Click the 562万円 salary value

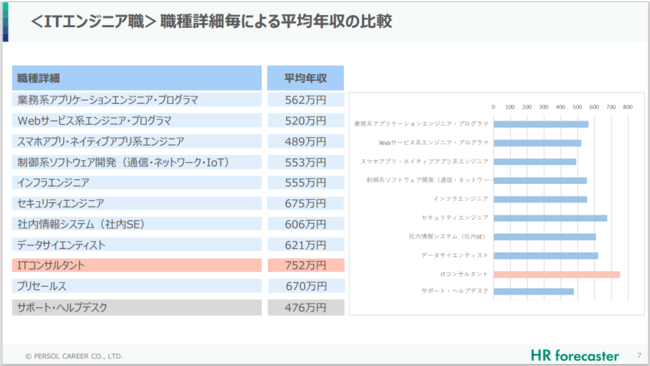pyautogui.click(x=306, y=99)
